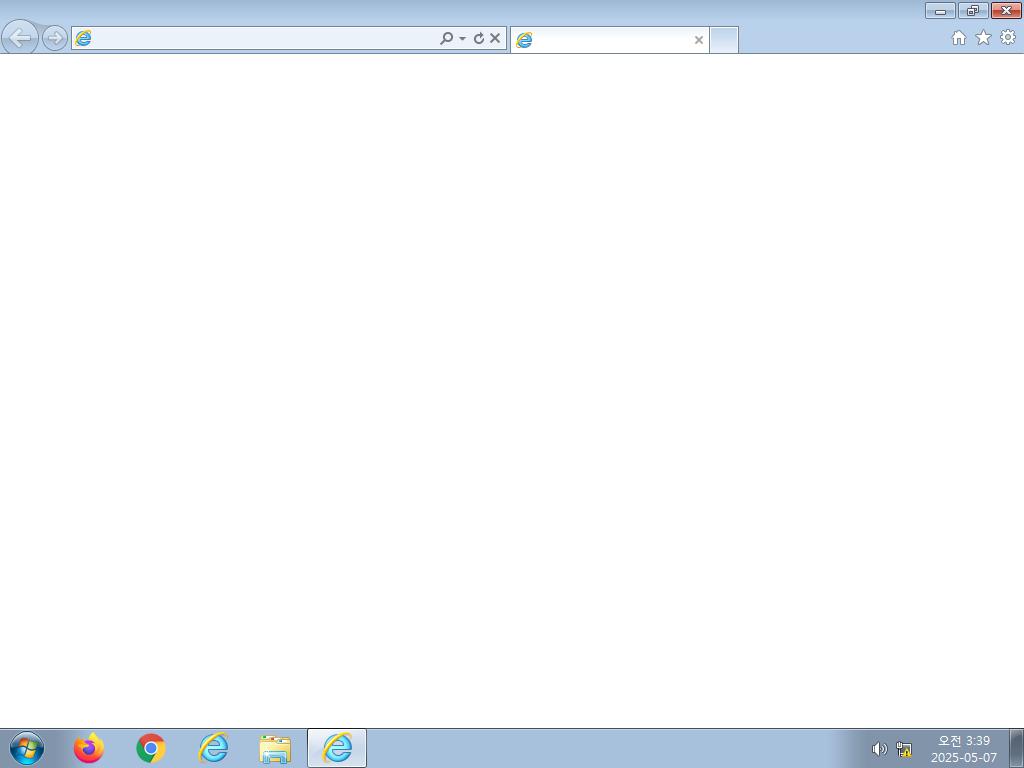The image size is (1024, 768).
Task: Open the volume speaker tray icon
Action: pos(880,749)
